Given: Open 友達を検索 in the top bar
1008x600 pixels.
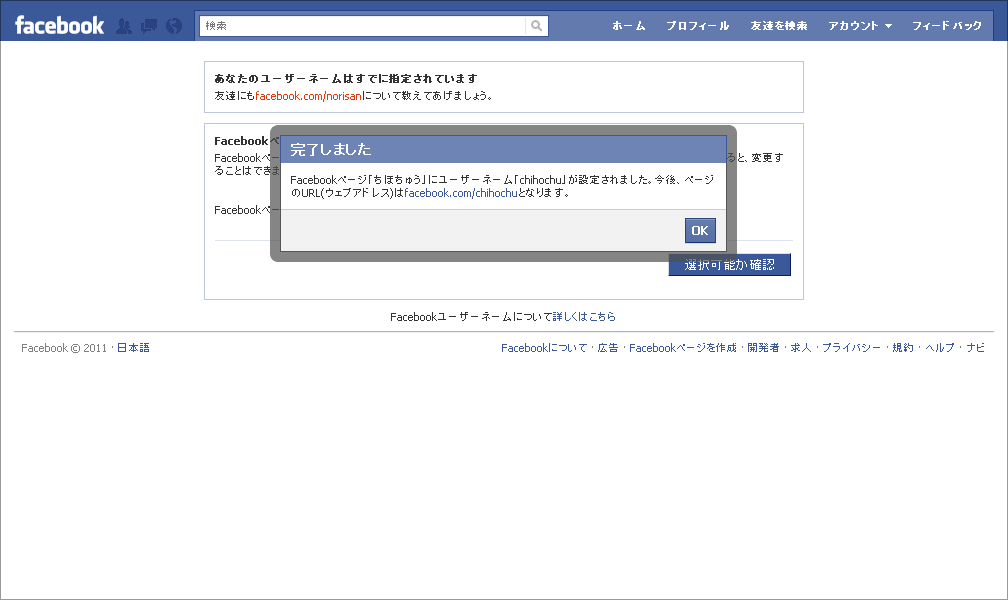Looking at the screenshot, I should point(778,26).
